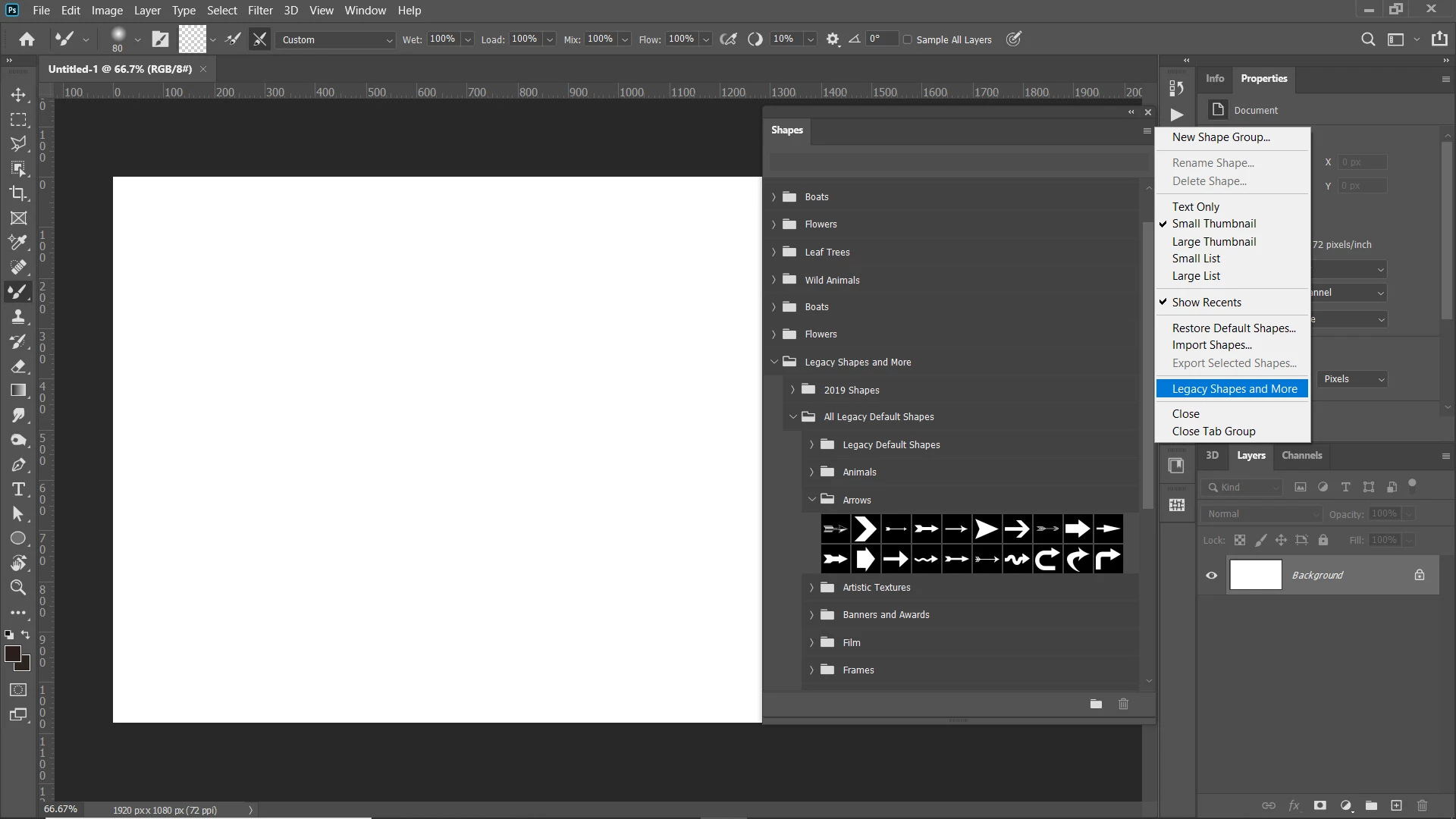The width and height of the screenshot is (1456, 819).
Task: Select the Move tool
Action: [x=18, y=96]
